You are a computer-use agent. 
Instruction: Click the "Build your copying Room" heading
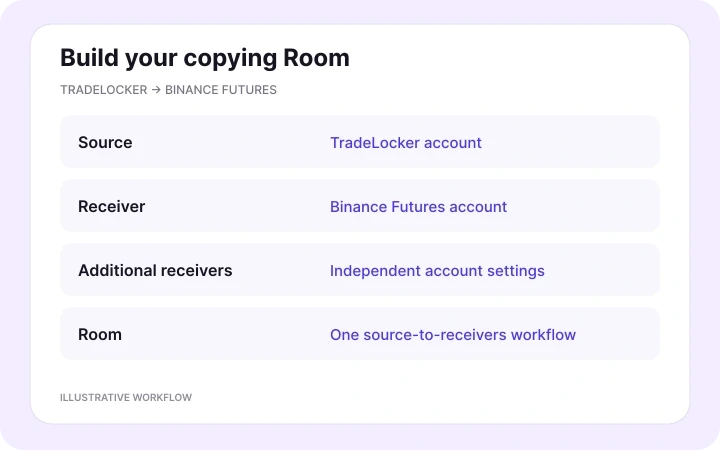(205, 59)
